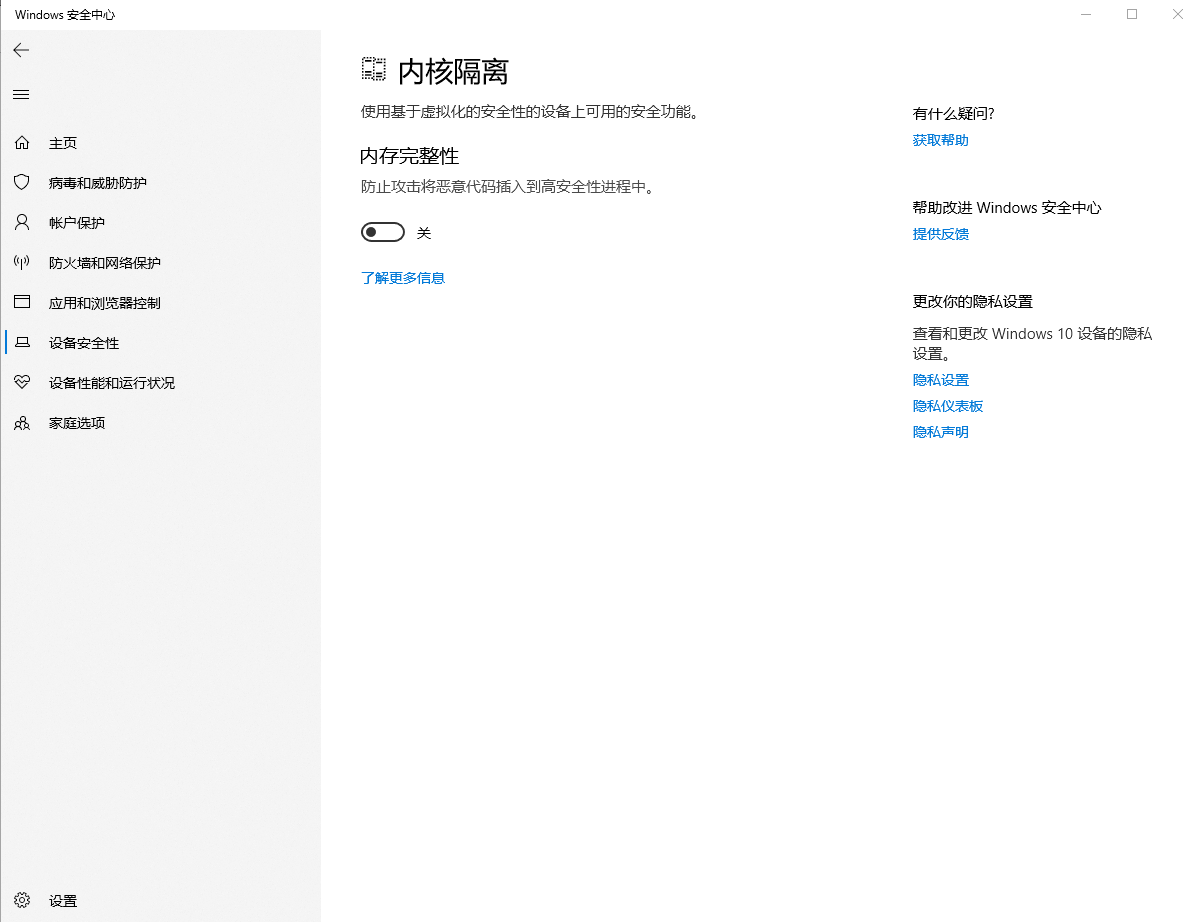
Task: Open the 隐私设置 link
Action: point(941,380)
